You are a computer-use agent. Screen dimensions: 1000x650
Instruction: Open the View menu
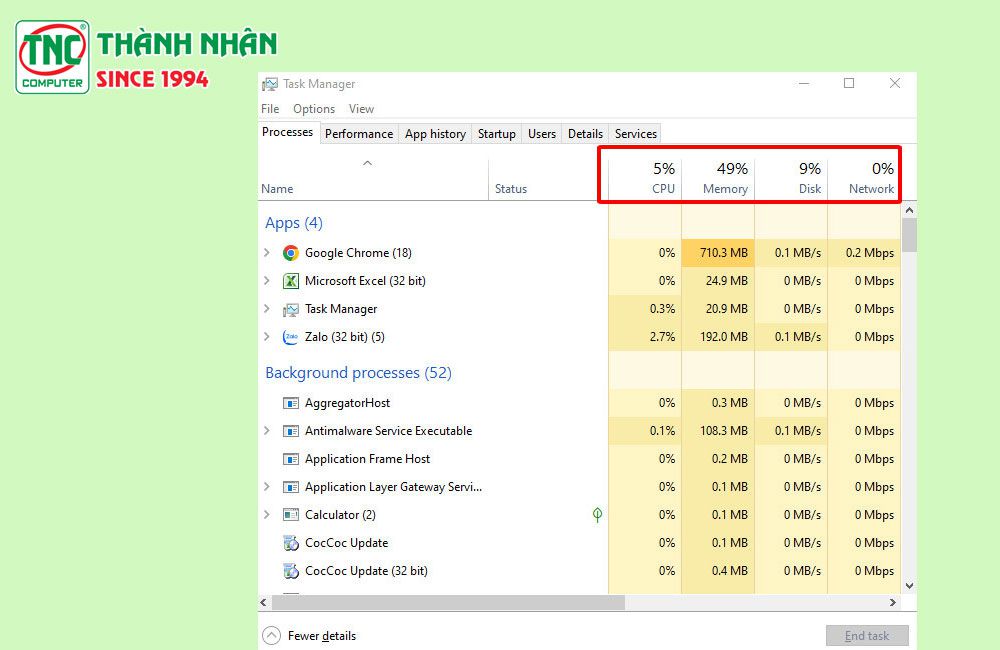point(361,109)
